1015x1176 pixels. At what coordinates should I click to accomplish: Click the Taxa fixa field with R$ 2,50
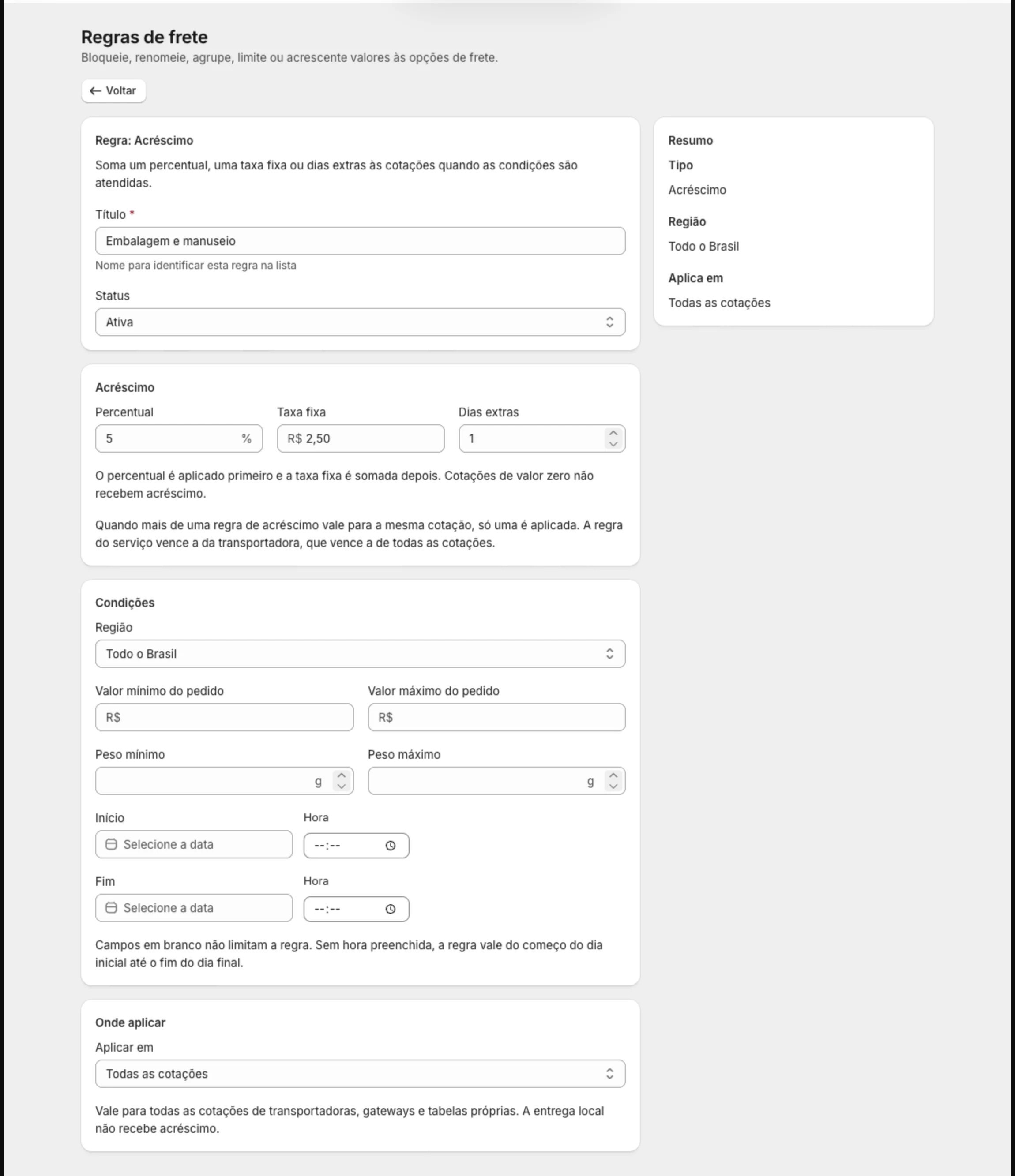[x=361, y=439]
